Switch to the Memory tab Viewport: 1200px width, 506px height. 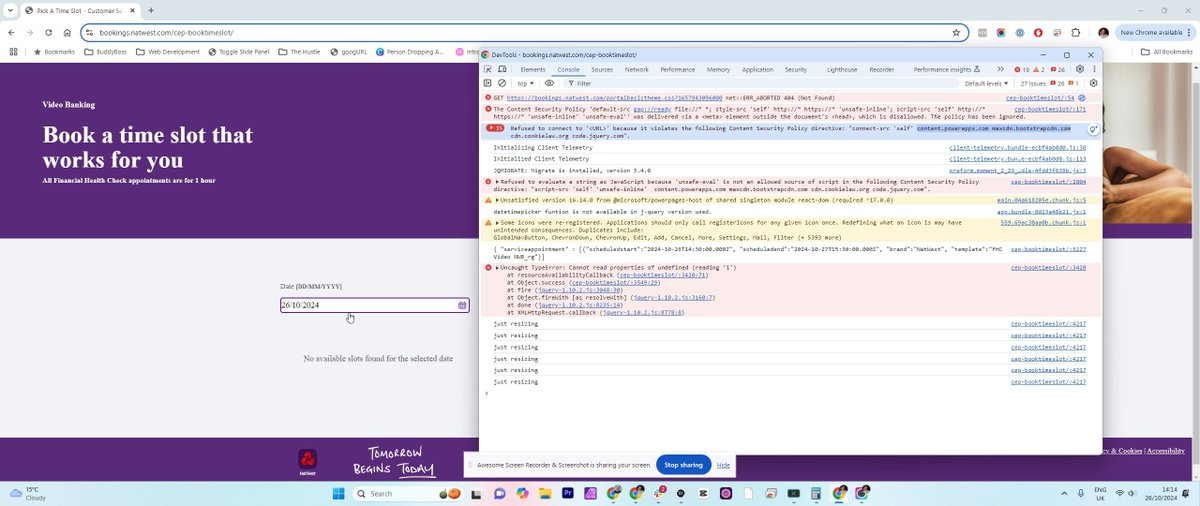point(718,69)
